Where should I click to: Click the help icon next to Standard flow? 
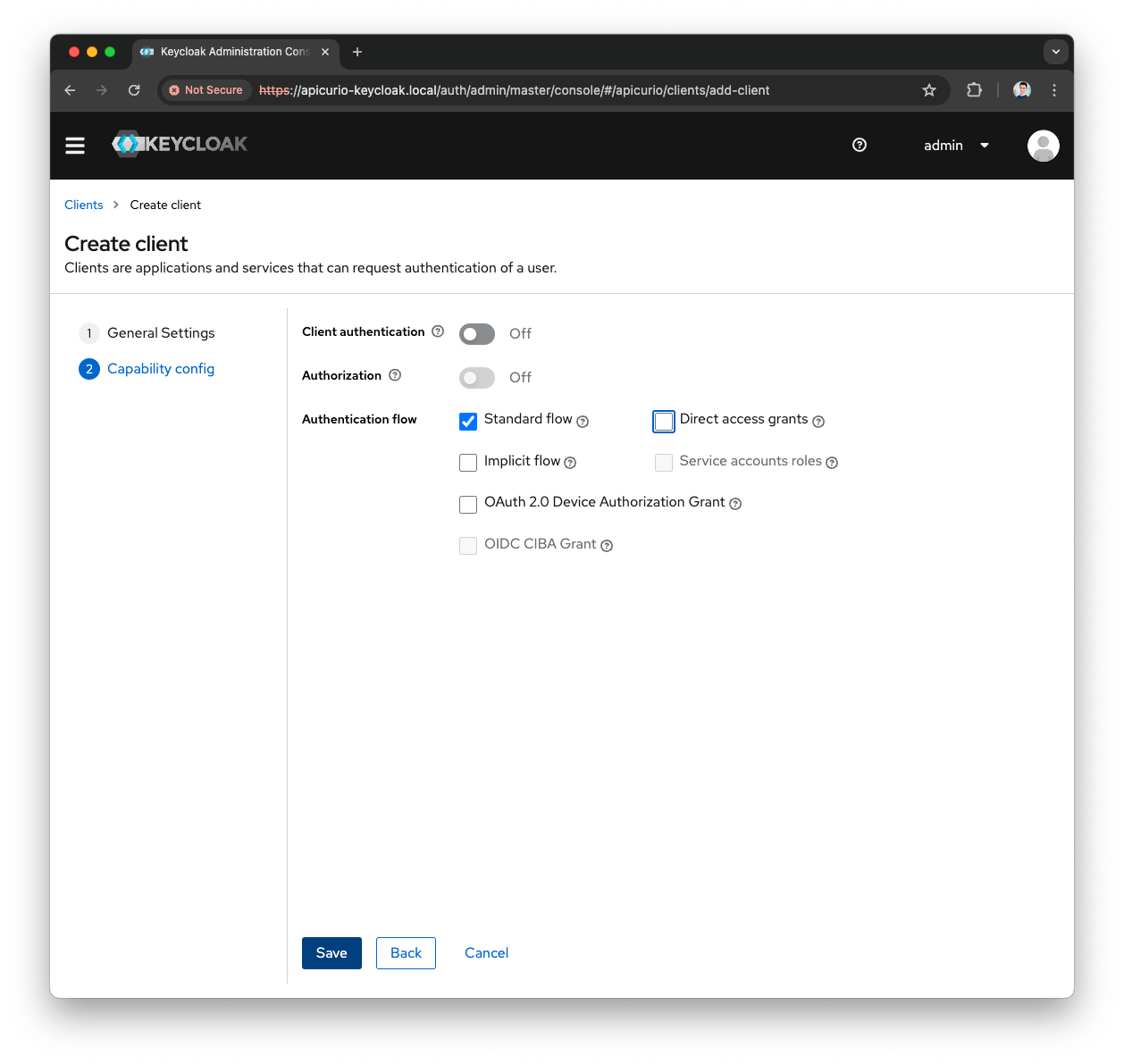[583, 421]
